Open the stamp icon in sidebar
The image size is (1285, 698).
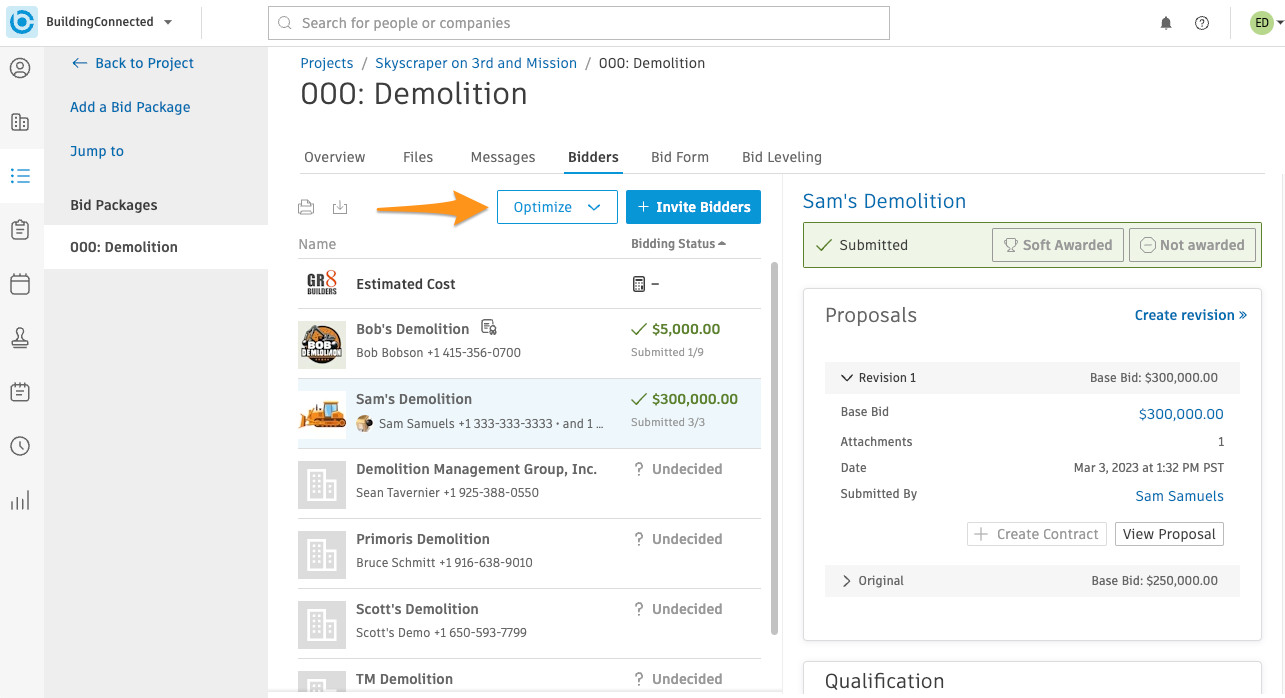[20, 338]
